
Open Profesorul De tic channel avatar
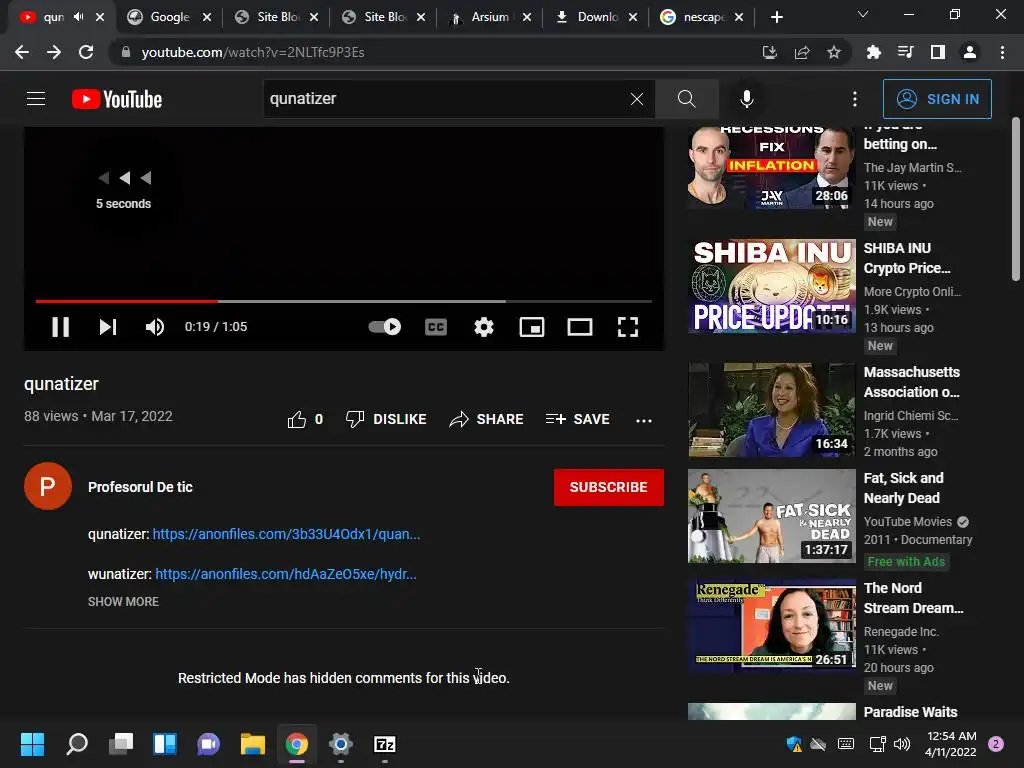tap(48, 486)
